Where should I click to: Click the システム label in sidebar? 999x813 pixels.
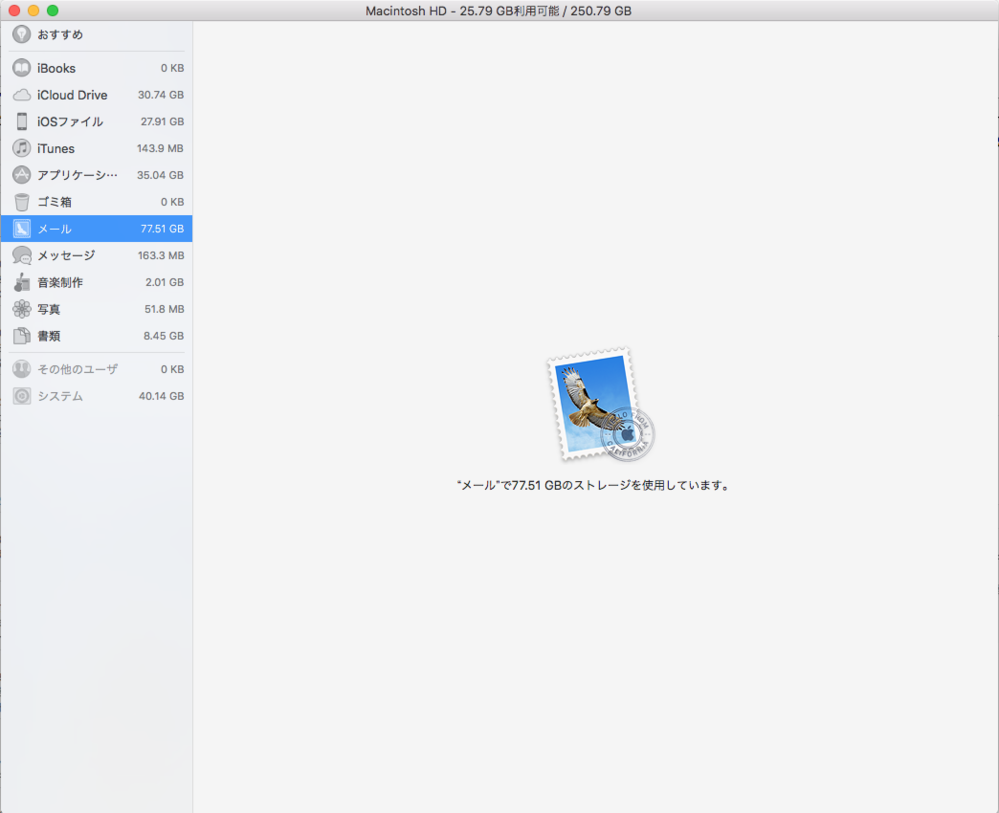(60, 396)
